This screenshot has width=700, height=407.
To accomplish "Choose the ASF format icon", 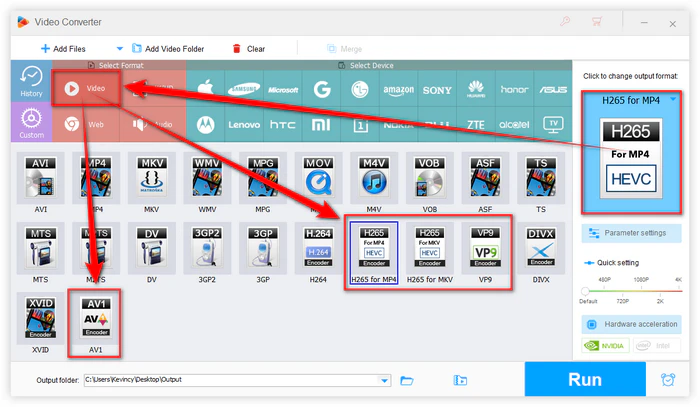I will (485, 178).
